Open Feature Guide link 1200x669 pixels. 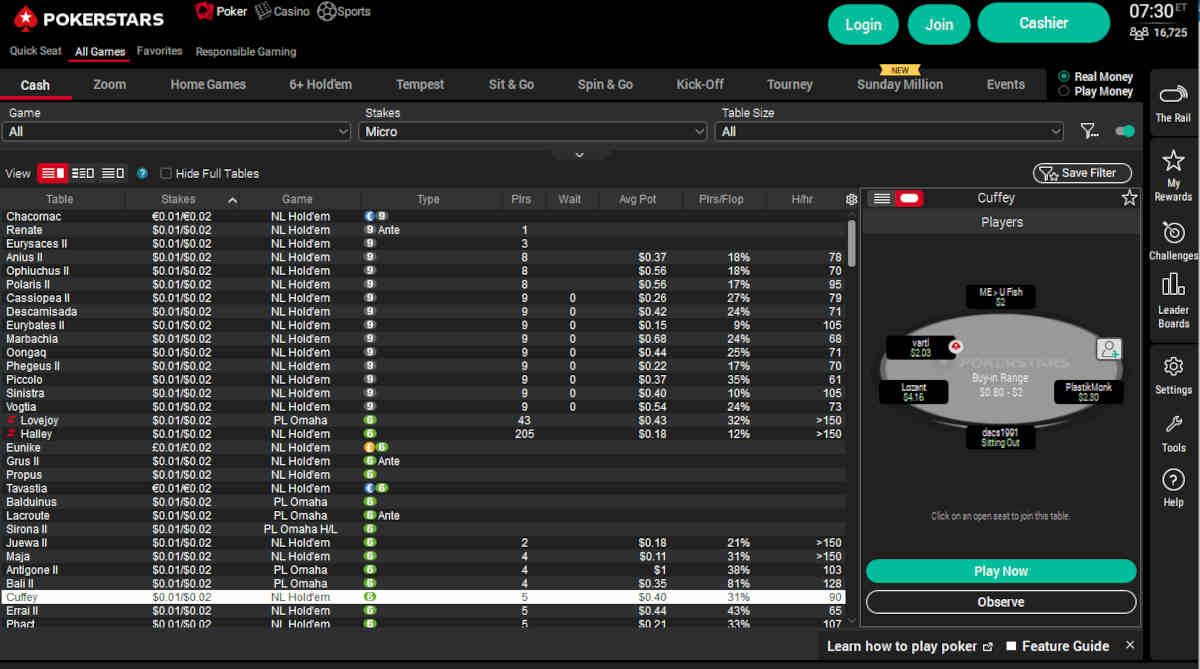(1057, 646)
